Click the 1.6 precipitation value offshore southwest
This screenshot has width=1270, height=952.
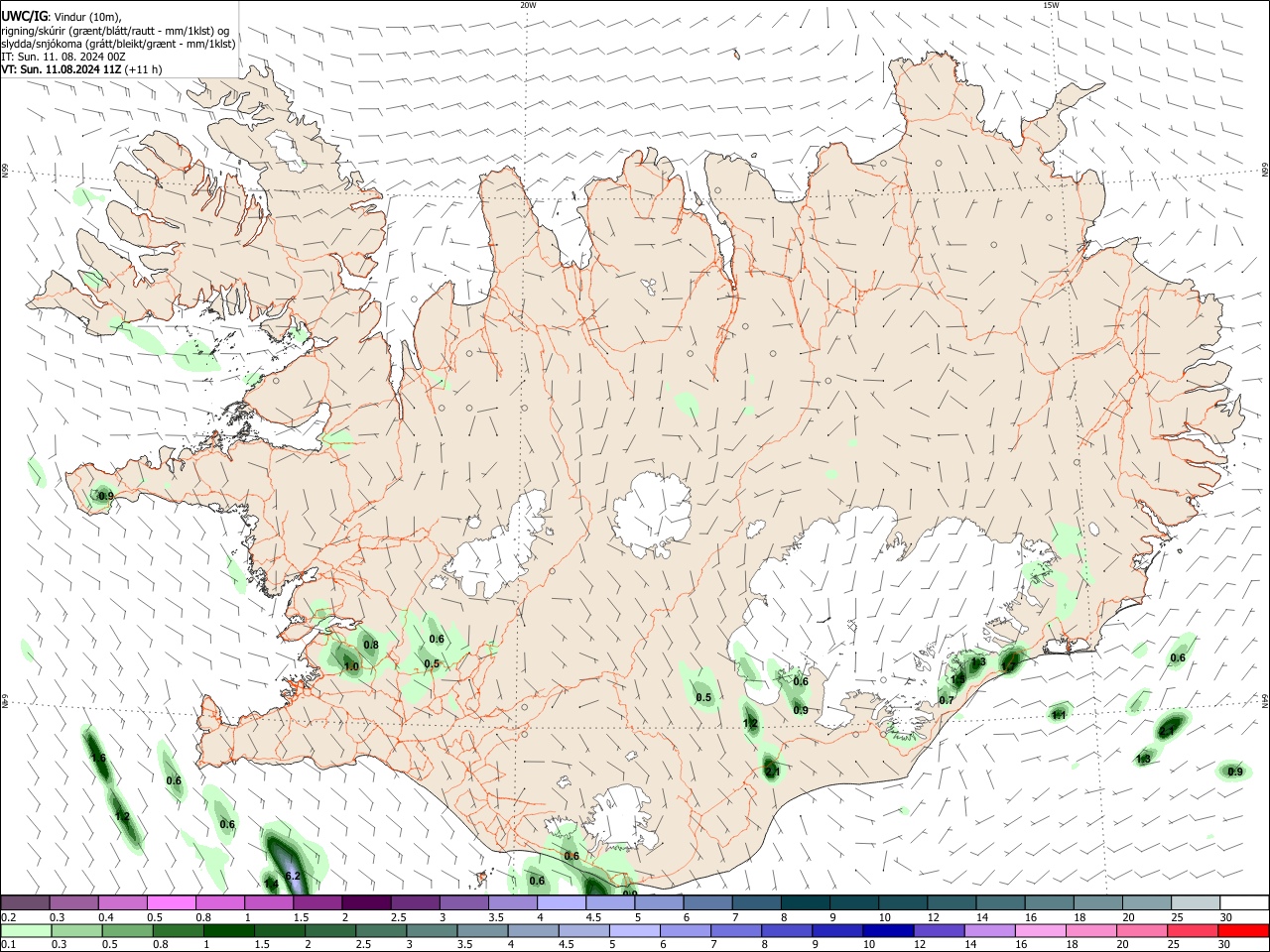(98, 758)
